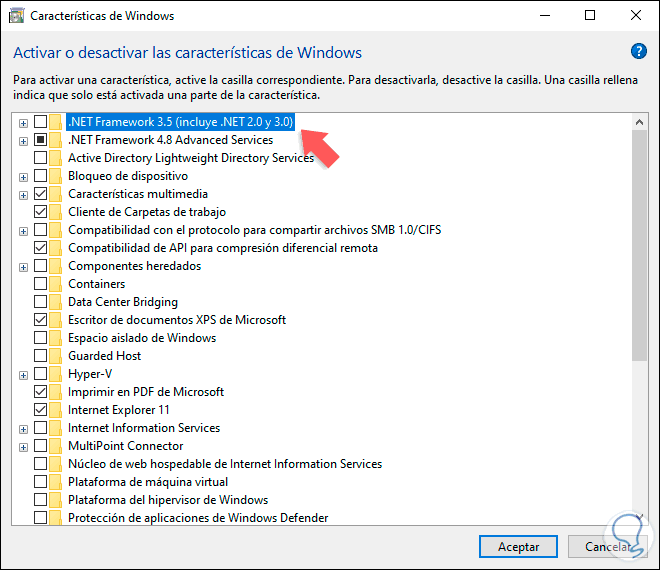Screen dimensions: 660x570
Task: Enable the SMB 1.0/CIFS compatibility checkbox
Action: [x=40, y=230]
